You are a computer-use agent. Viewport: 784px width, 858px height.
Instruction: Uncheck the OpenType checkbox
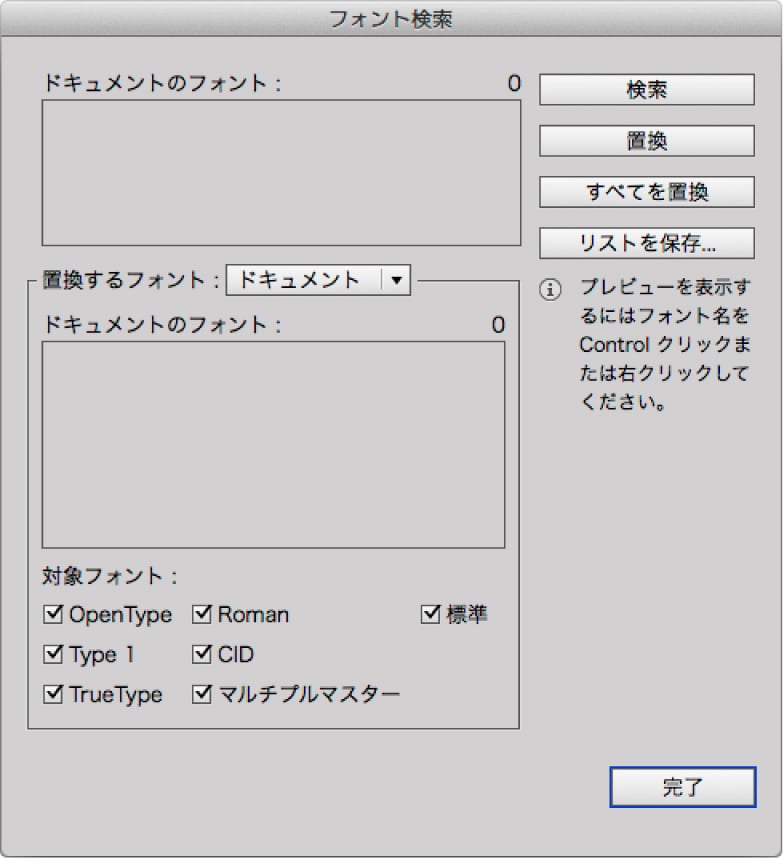pyautogui.click(x=53, y=614)
